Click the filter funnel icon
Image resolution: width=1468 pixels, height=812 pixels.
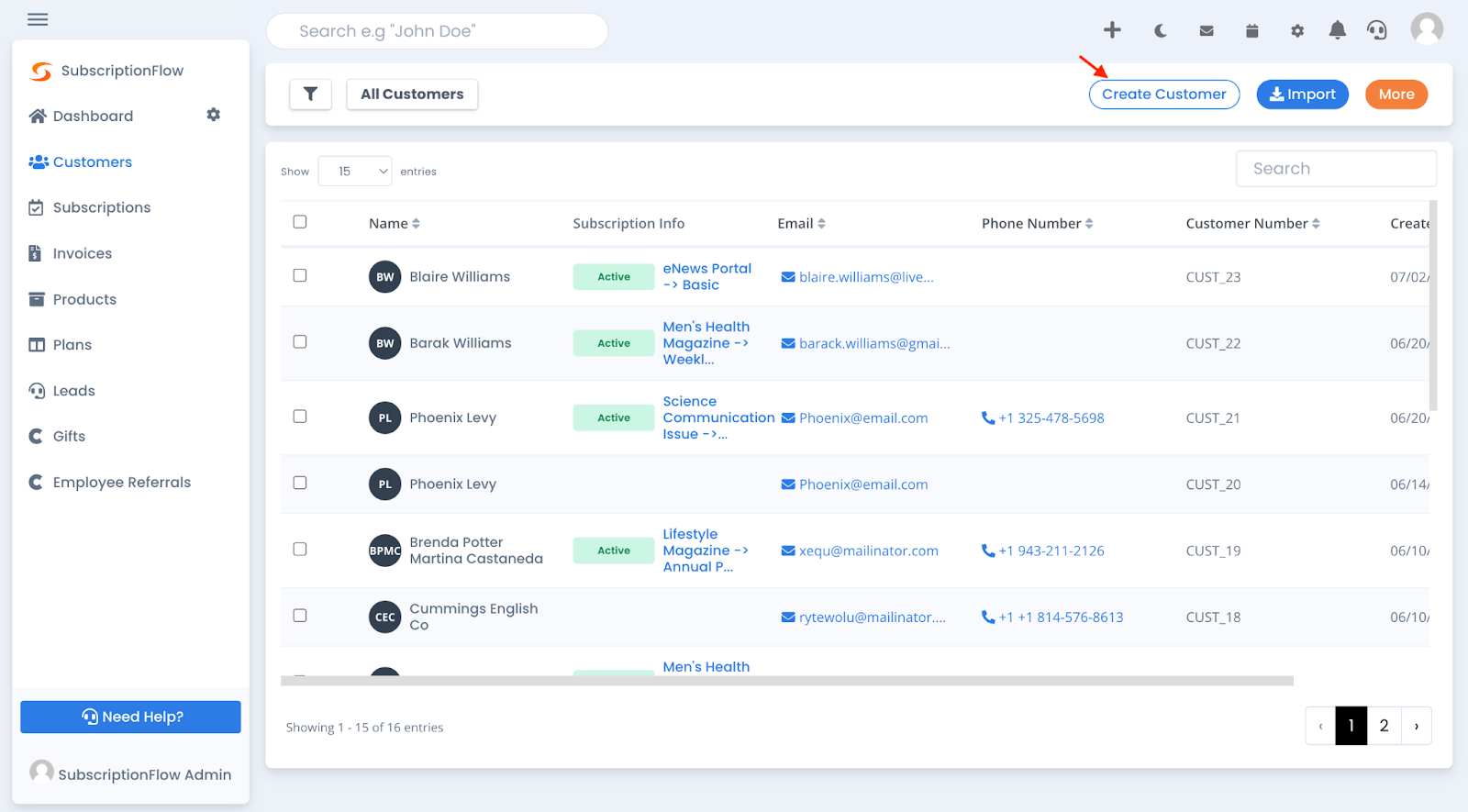click(310, 94)
